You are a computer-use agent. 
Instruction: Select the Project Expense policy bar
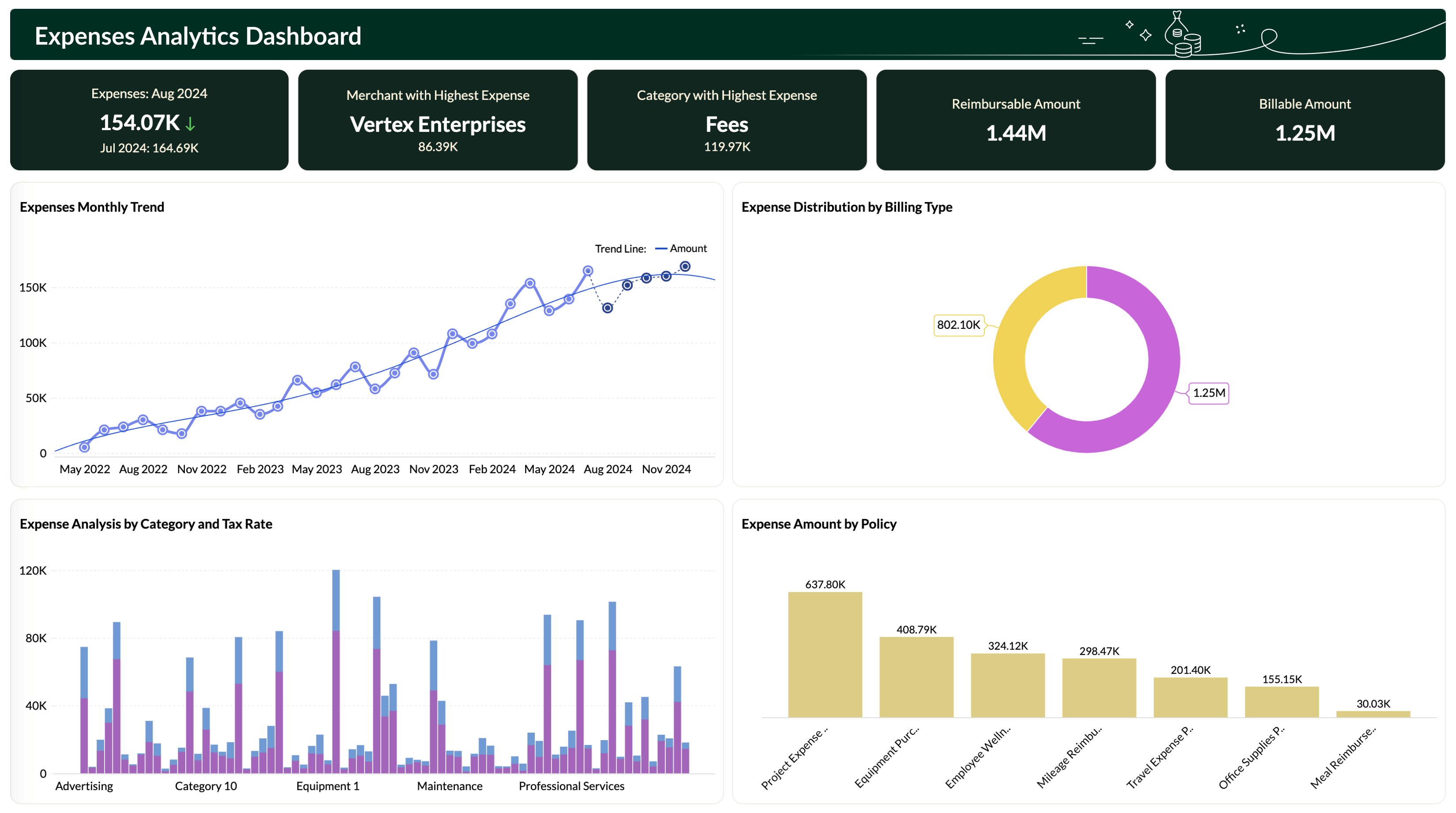click(825, 655)
